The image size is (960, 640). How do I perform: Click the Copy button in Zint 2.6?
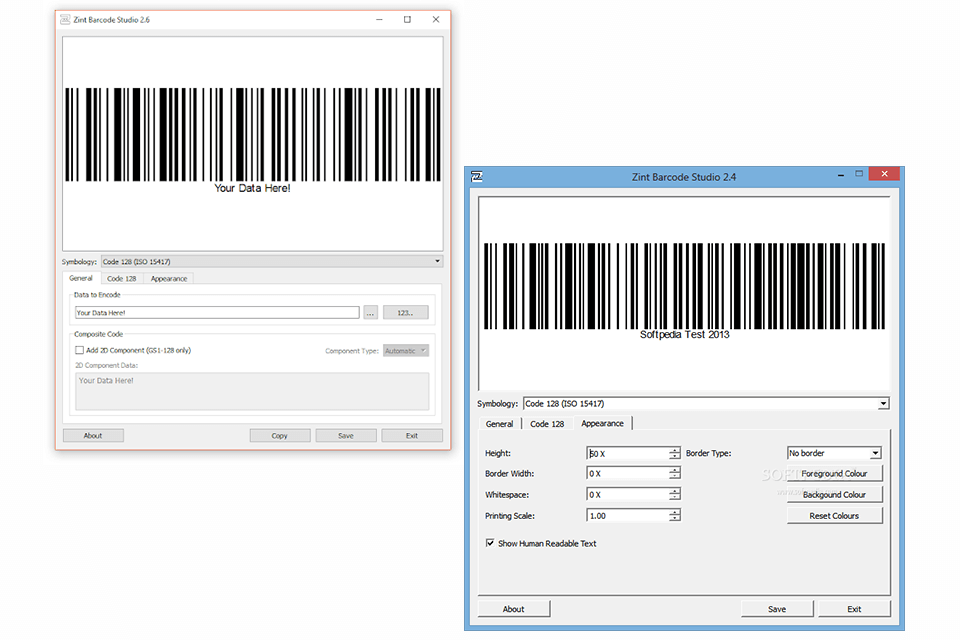280,435
